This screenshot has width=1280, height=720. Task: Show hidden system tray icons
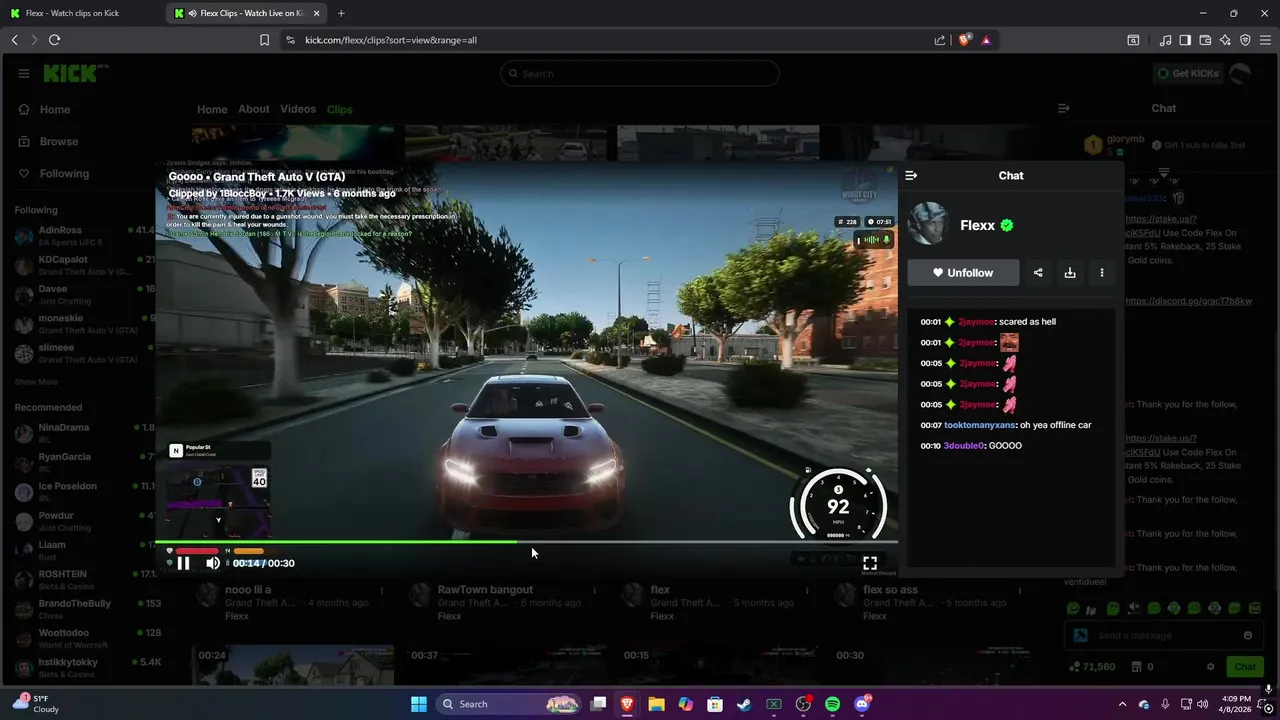[1122, 704]
